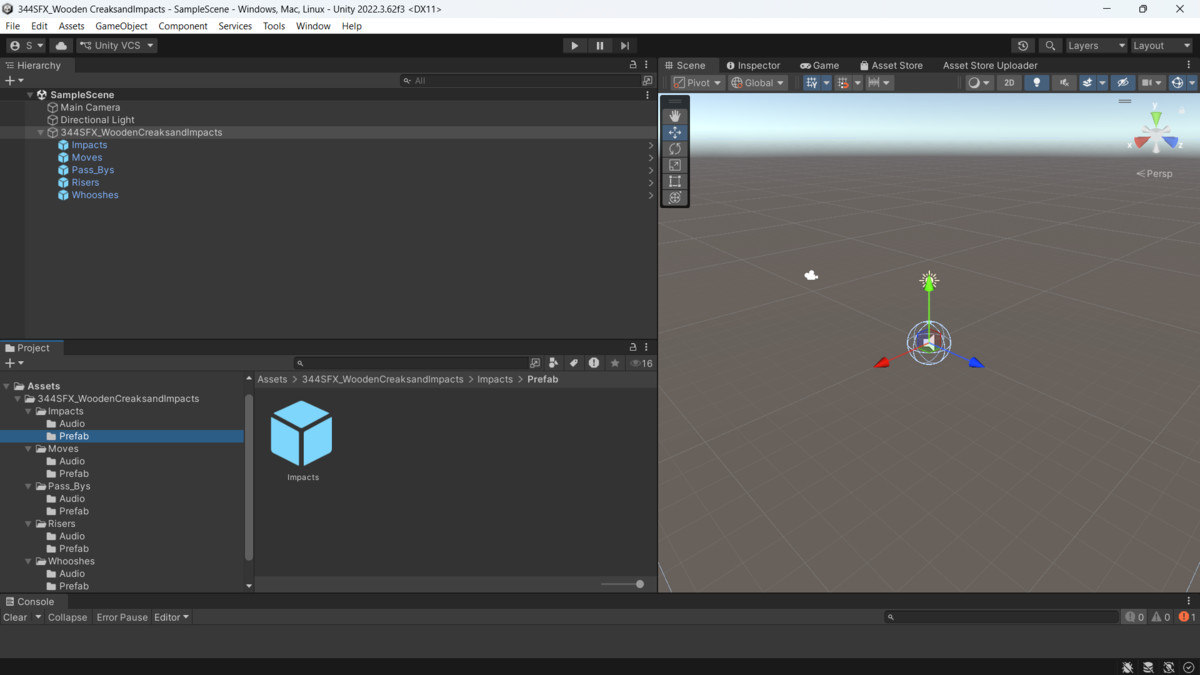Click Scene view camera settings icon

tap(1152, 83)
